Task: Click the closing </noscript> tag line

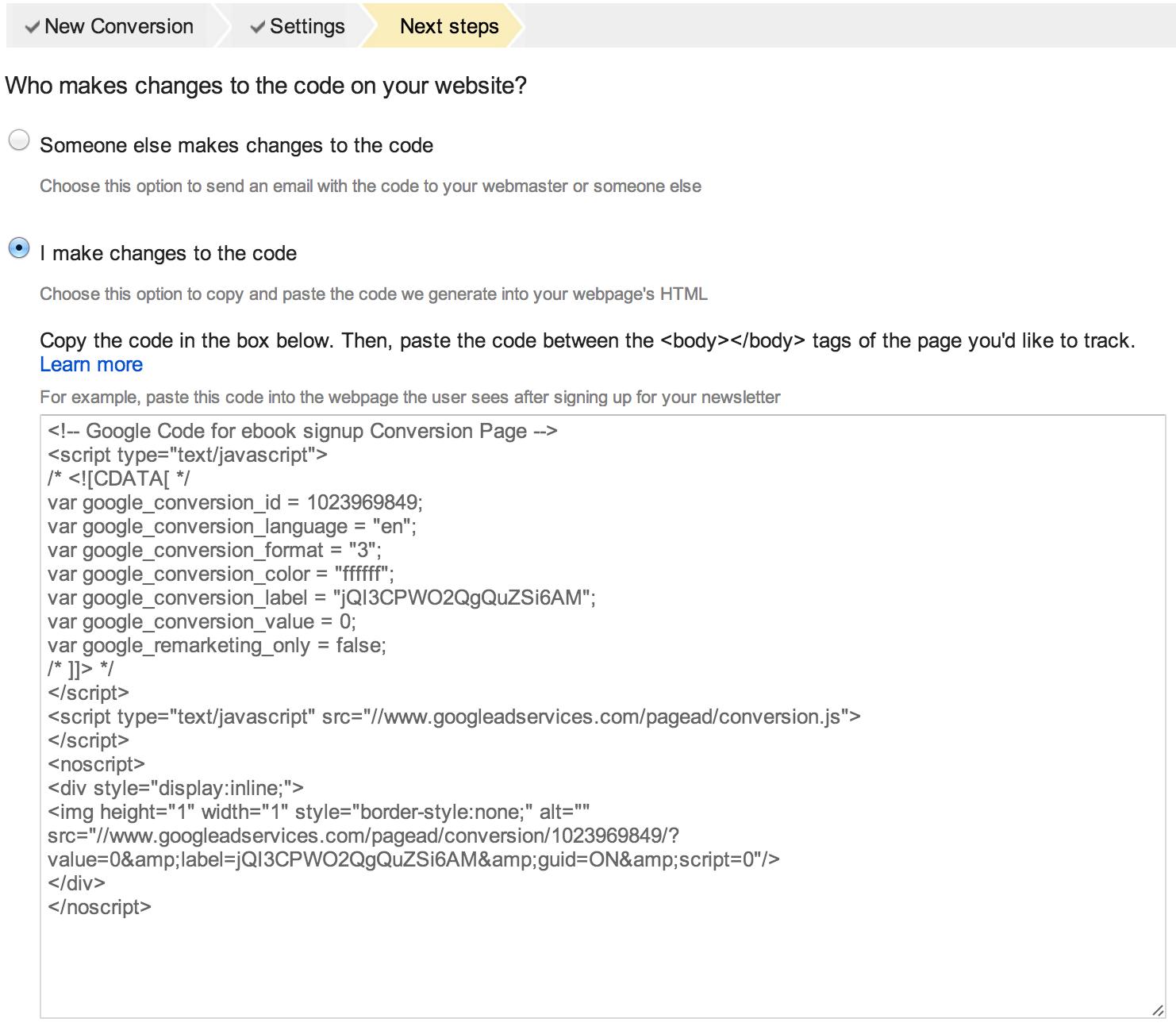Action: coord(99,908)
